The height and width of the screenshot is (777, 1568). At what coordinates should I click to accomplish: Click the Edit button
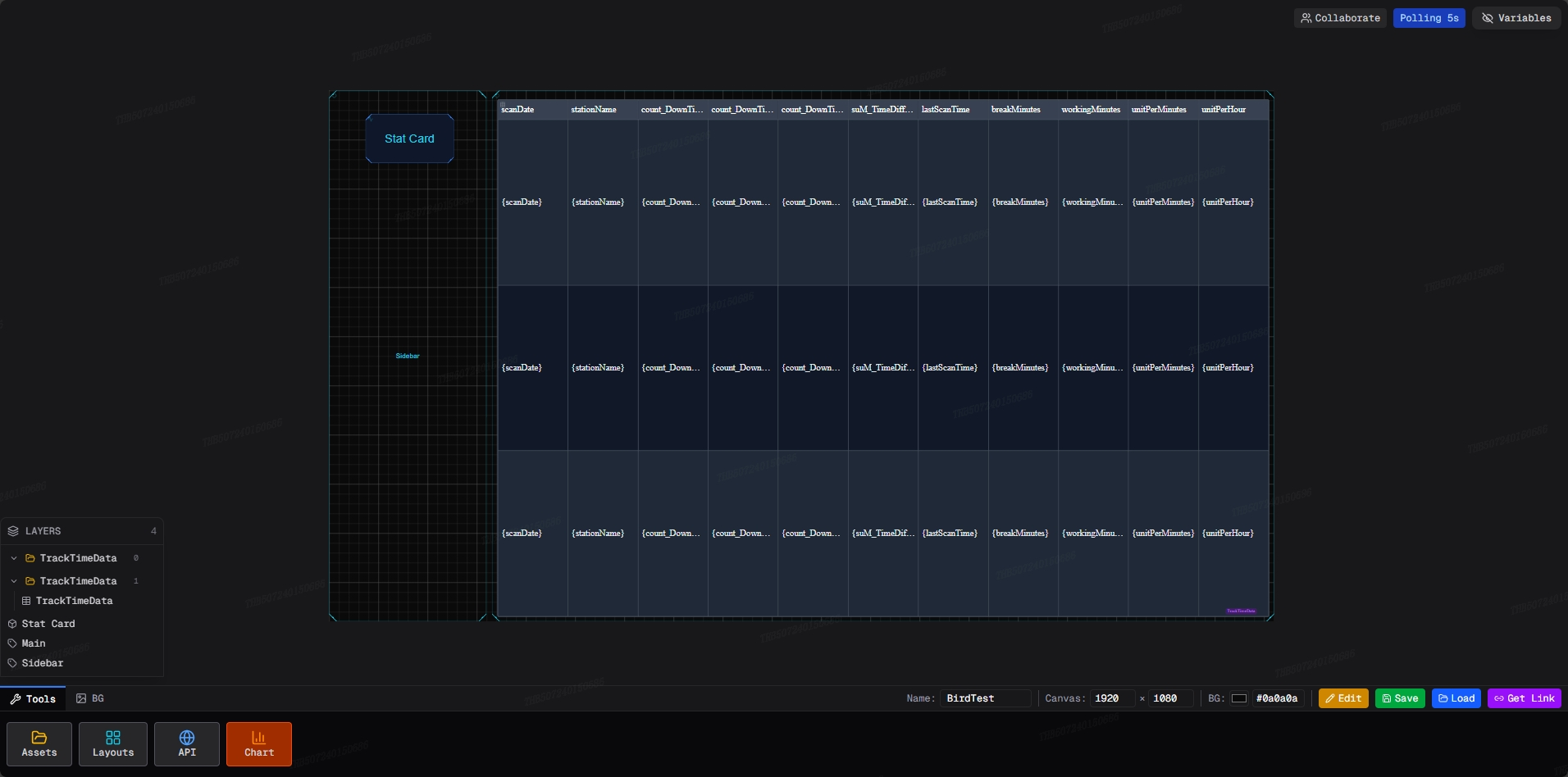[1343, 698]
